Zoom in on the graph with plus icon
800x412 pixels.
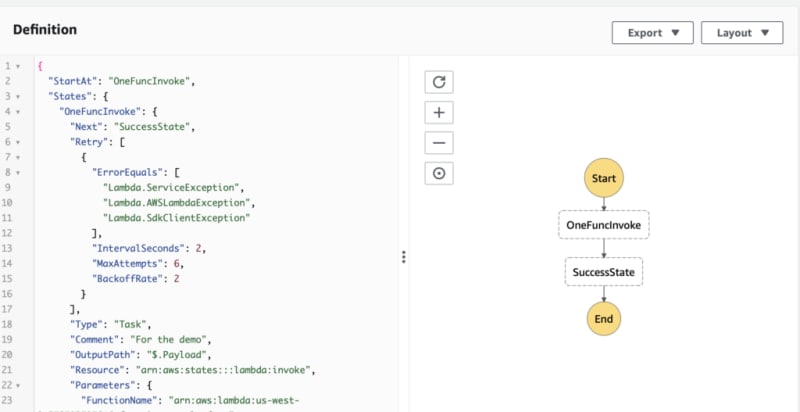[x=439, y=113]
